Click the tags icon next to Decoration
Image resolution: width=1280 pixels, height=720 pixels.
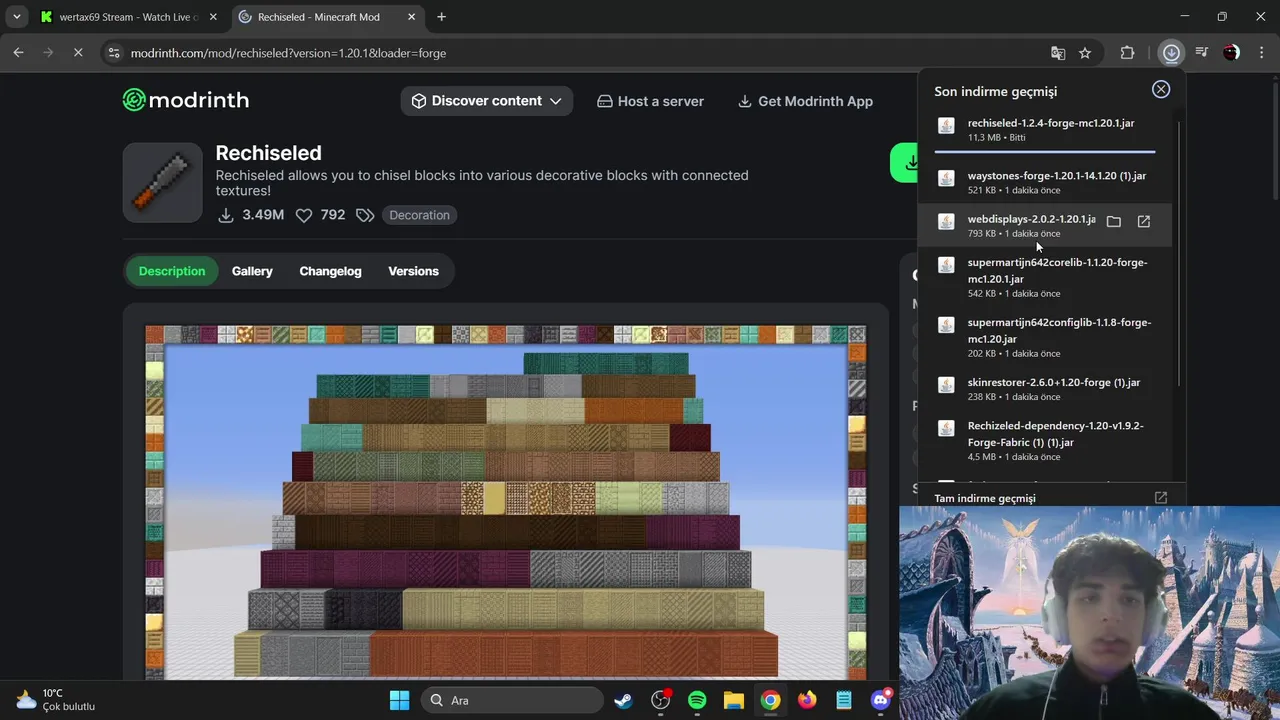pyautogui.click(x=365, y=215)
